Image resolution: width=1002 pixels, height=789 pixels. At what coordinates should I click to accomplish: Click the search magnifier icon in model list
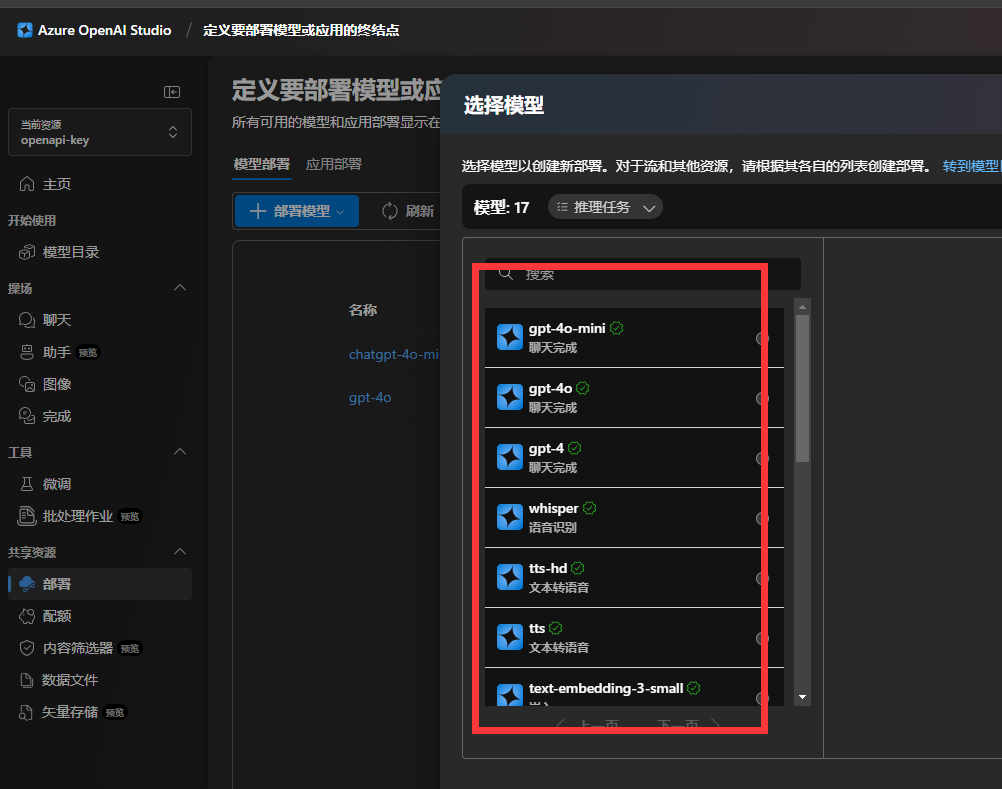coord(506,274)
